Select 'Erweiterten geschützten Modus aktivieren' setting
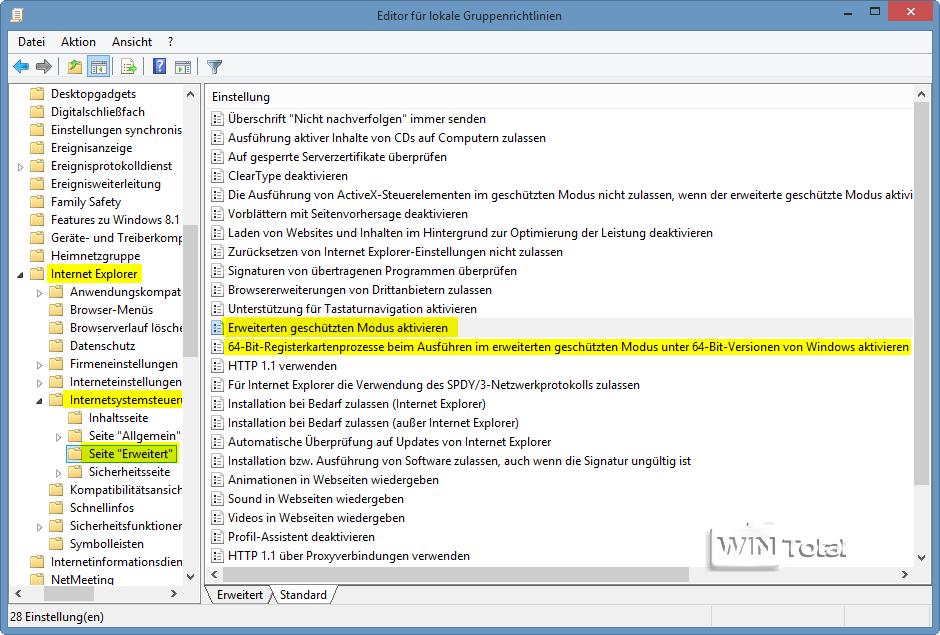This screenshot has width=940, height=635. [x=338, y=327]
